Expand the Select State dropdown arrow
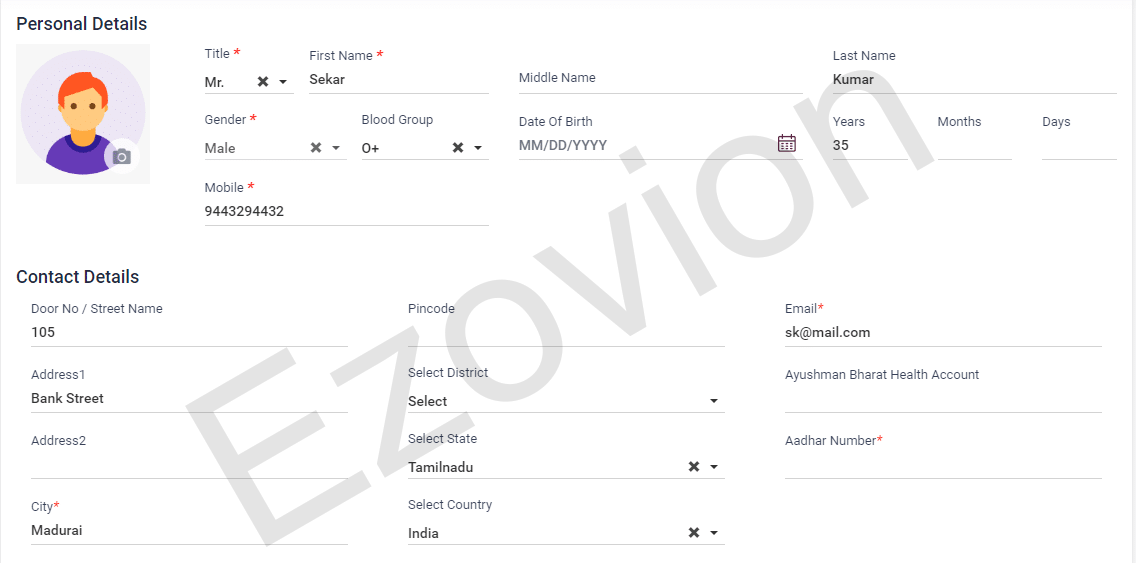1136x563 pixels. click(714, 467)
